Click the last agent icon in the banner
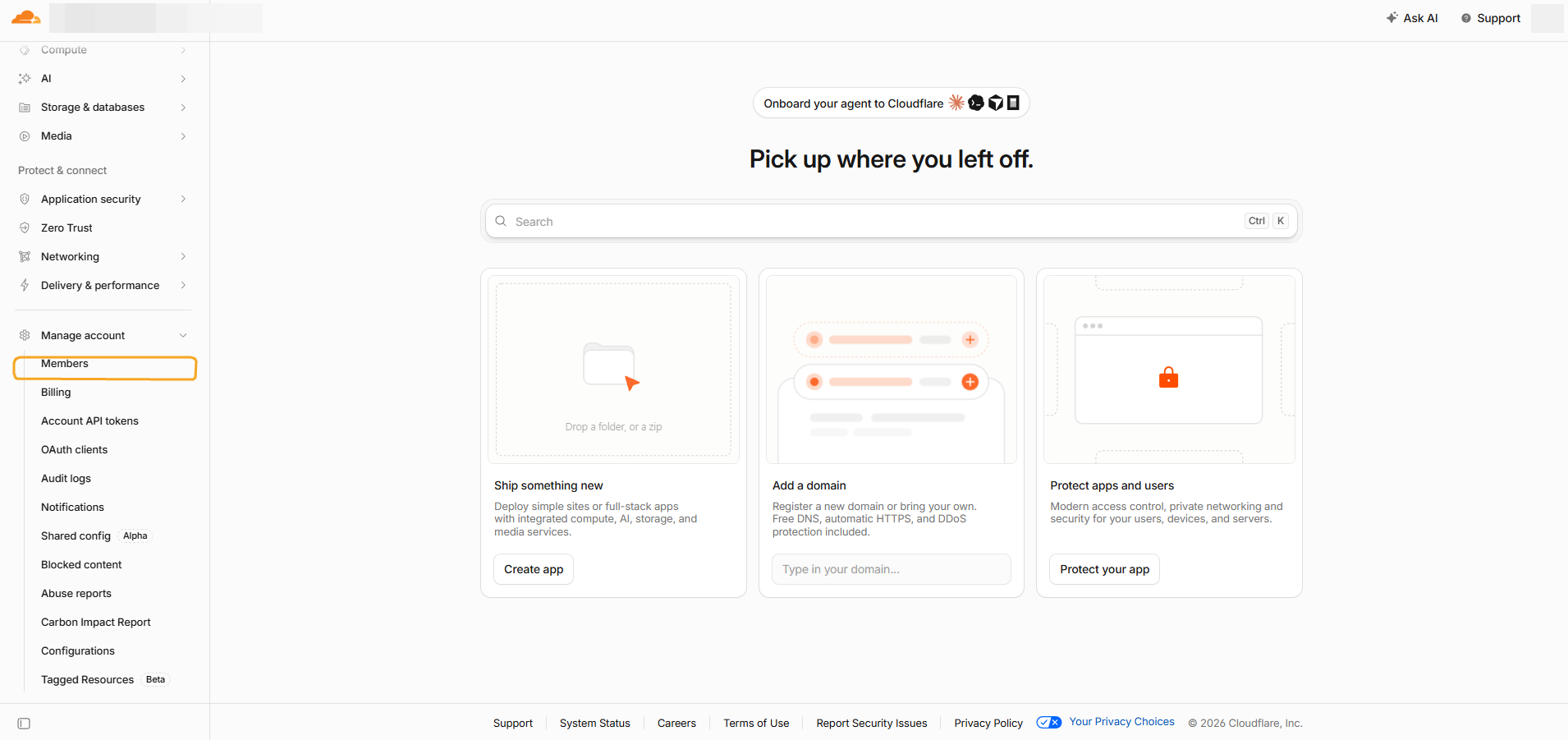1568x740 pixels. point(1013,103)
